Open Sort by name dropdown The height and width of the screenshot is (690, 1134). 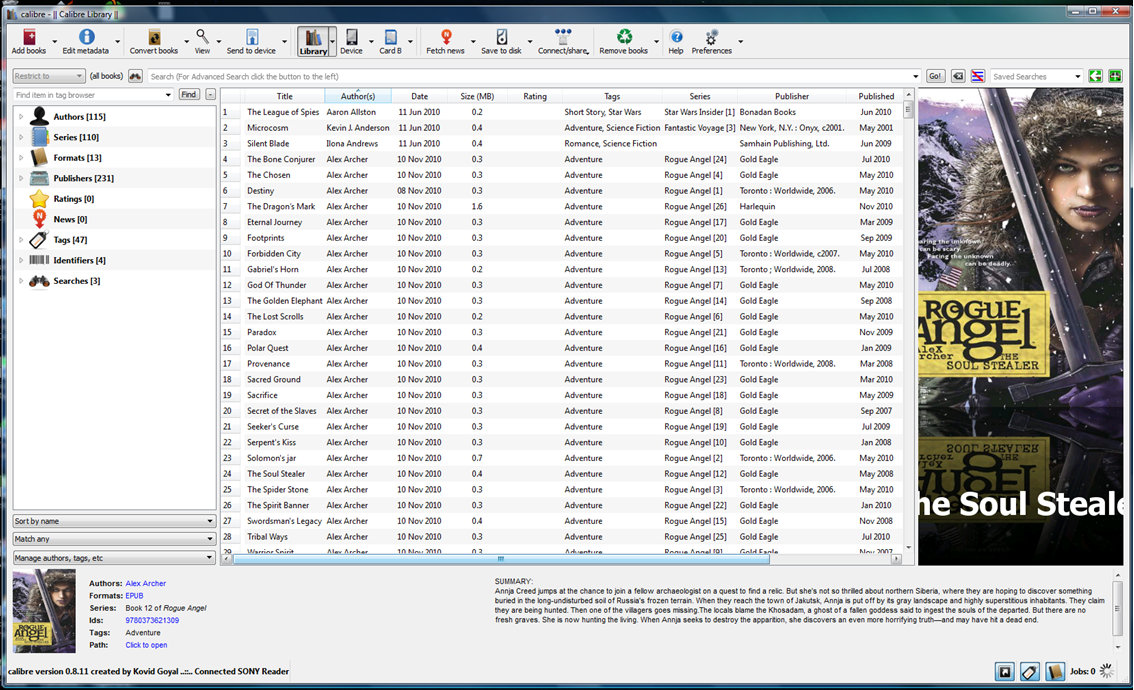coord(114,521)
